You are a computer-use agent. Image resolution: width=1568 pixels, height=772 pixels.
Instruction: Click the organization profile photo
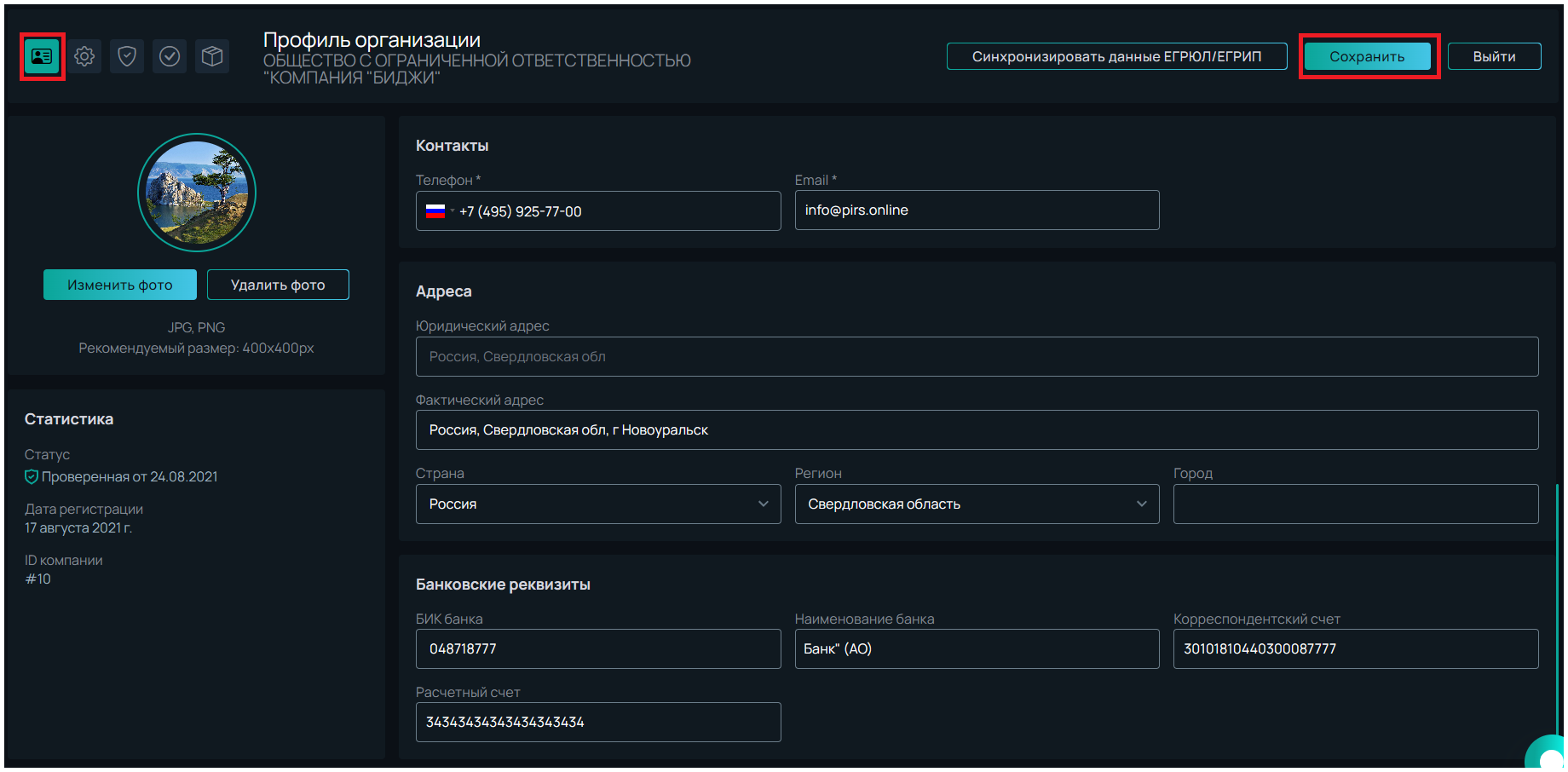tap(197, 193)
